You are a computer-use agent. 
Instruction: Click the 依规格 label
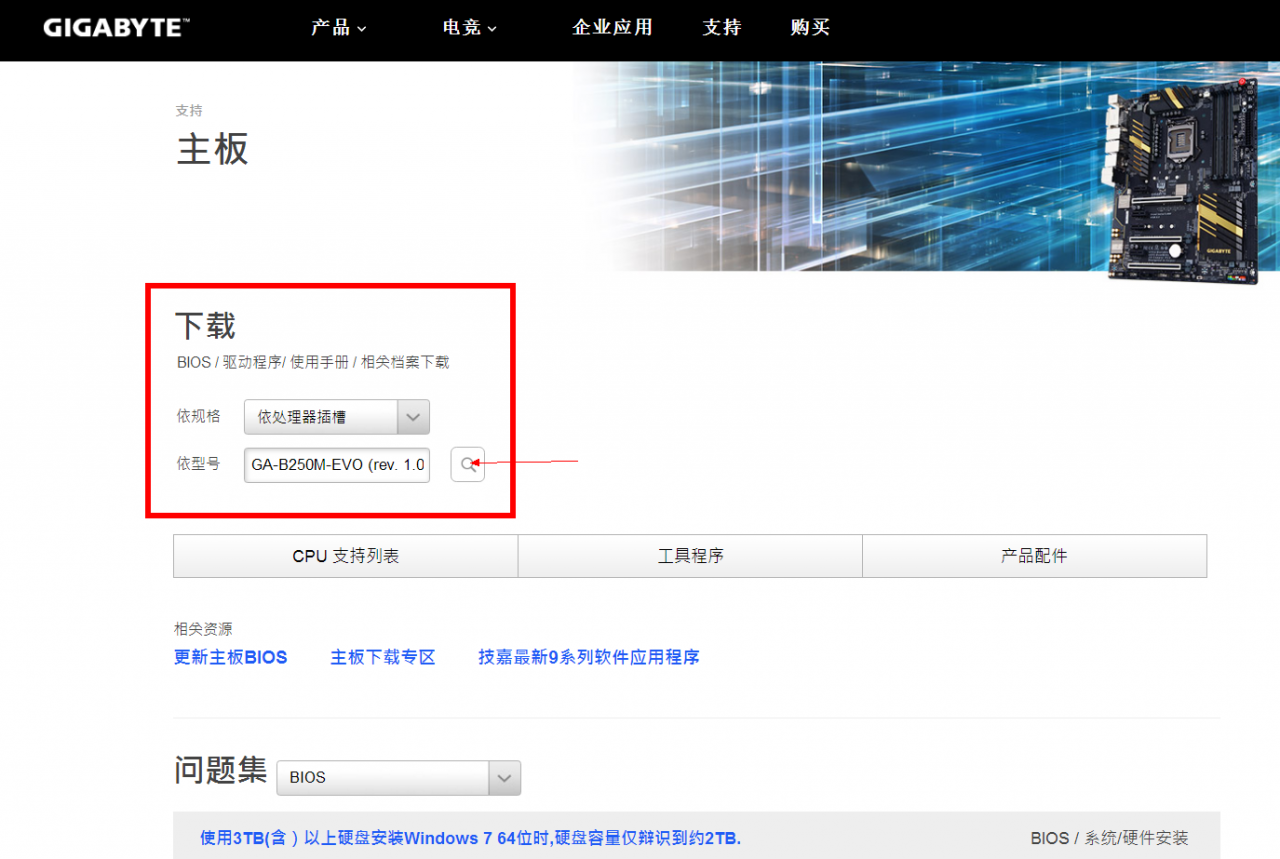pos(198,416)
